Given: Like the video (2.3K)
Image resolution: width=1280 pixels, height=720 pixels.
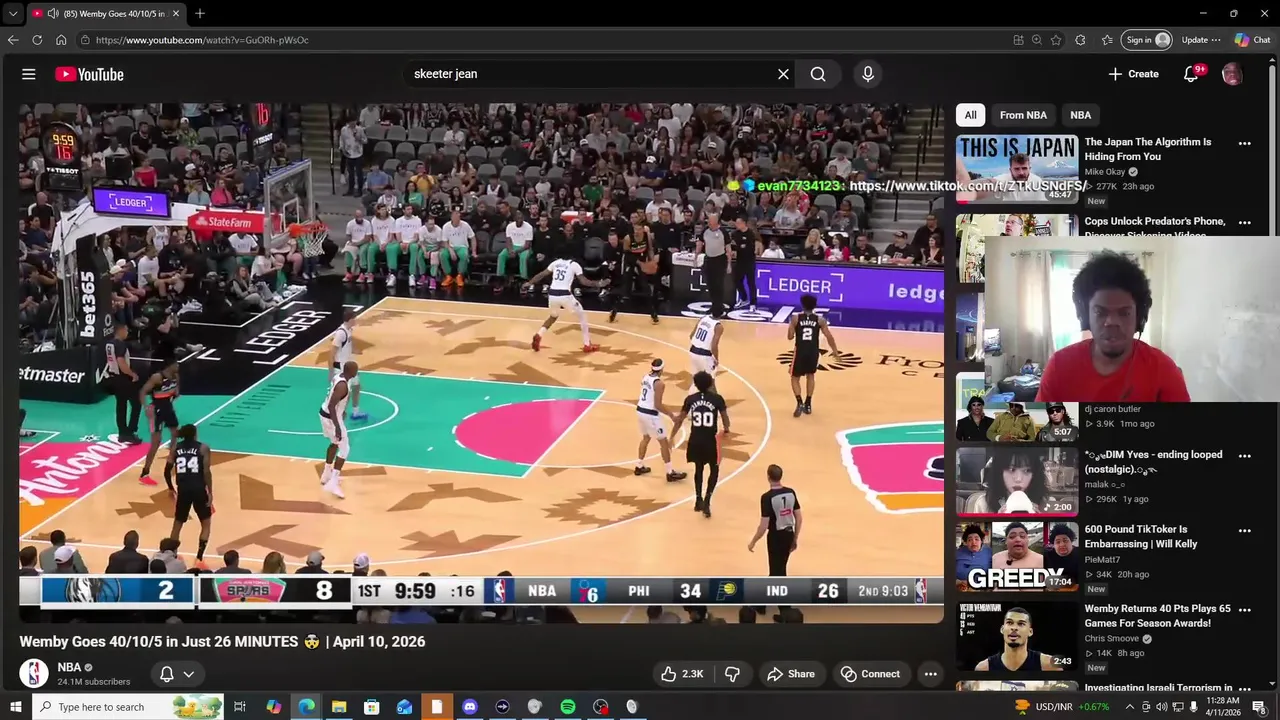Looking at the screenshot, I should 682,674.
